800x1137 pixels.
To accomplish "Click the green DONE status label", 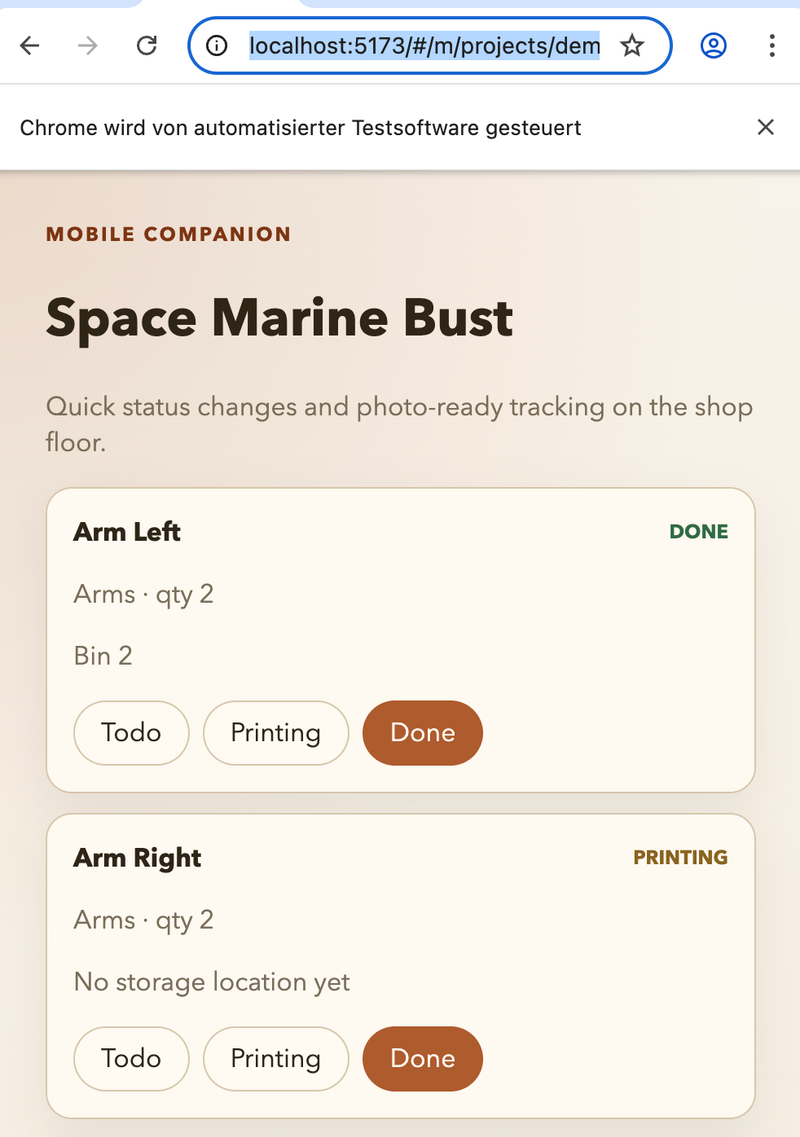I will pos(698,532).
